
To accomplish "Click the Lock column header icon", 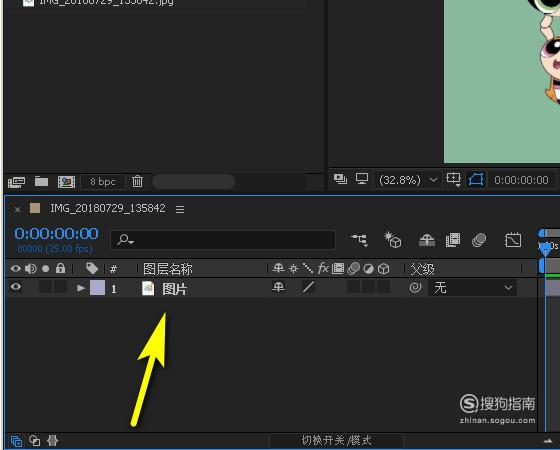I will tap(60, 268).
